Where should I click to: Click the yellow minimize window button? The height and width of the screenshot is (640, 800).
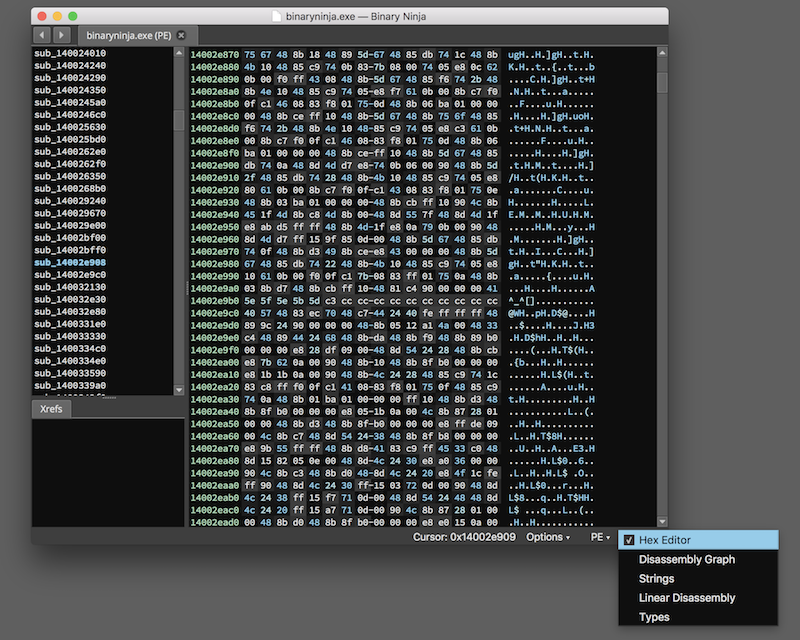[57, 16]
